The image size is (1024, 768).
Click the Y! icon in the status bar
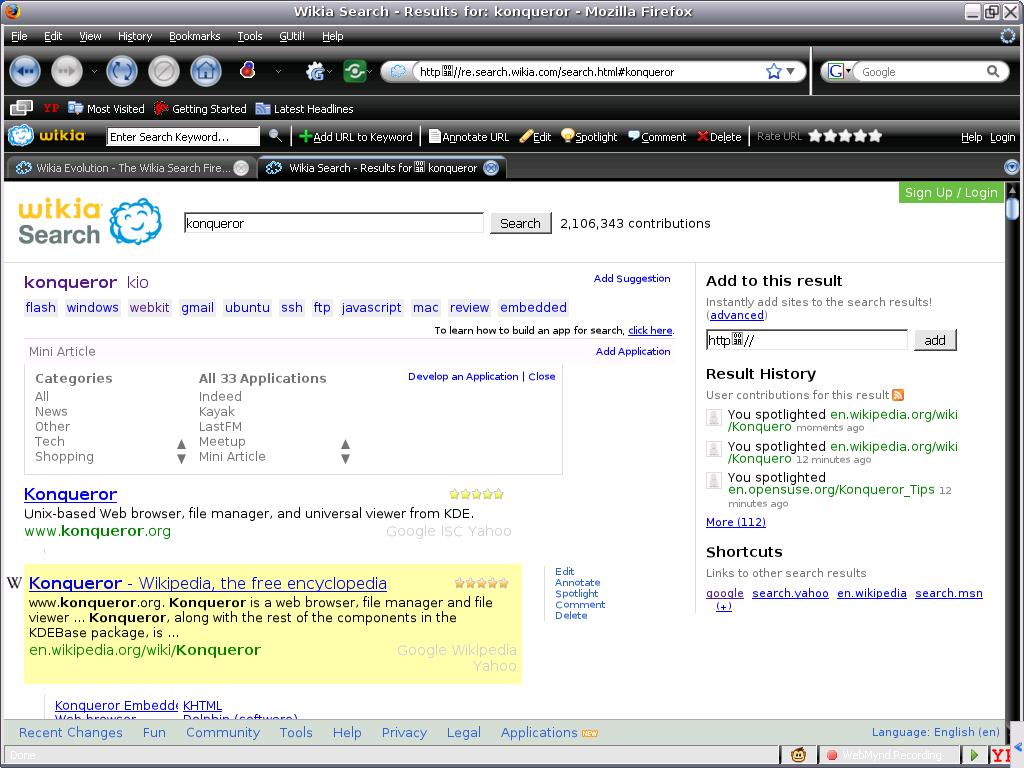1000,755
